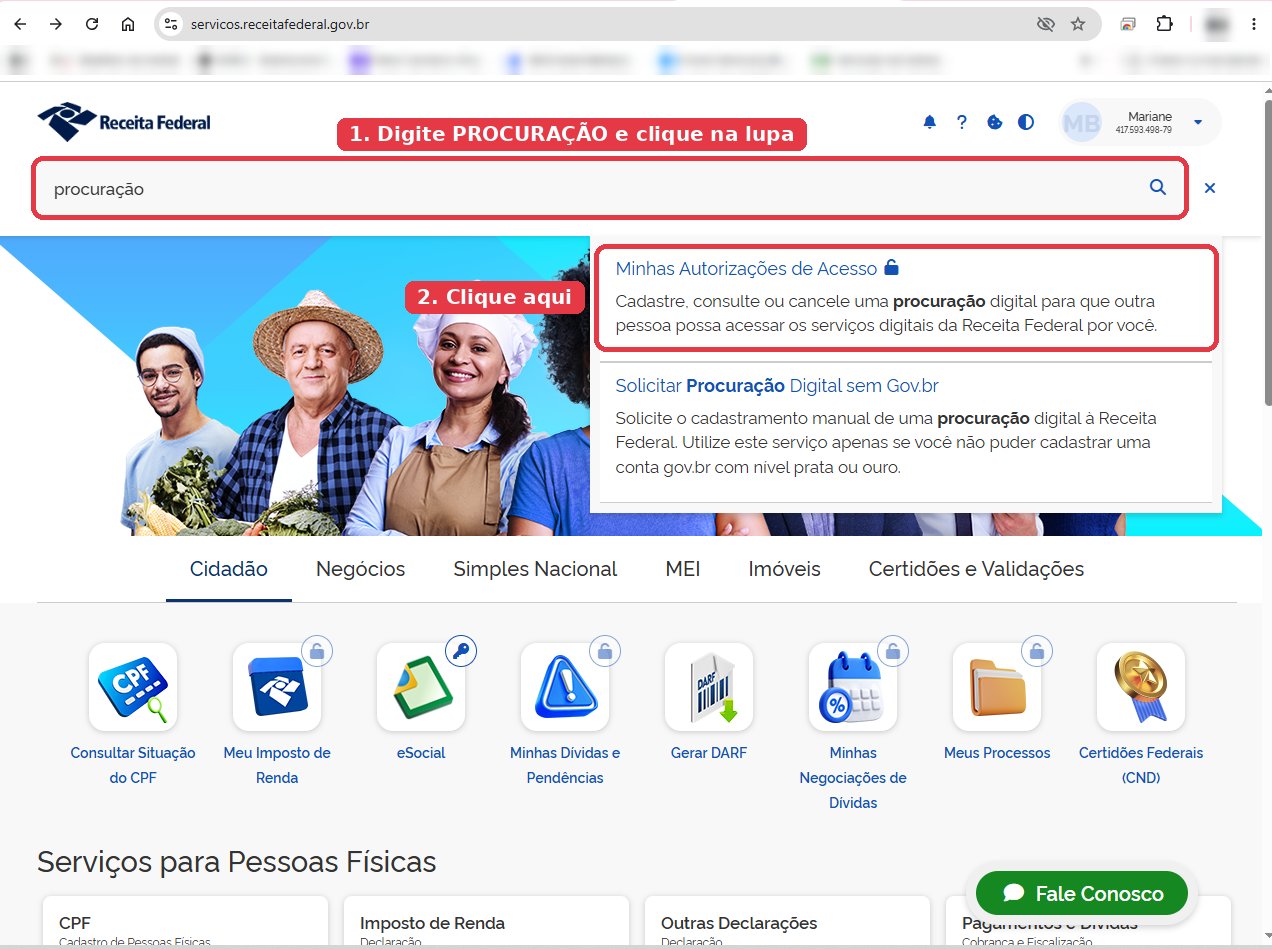
Task: Open the eSocial service icon
Action: [421, 687]
